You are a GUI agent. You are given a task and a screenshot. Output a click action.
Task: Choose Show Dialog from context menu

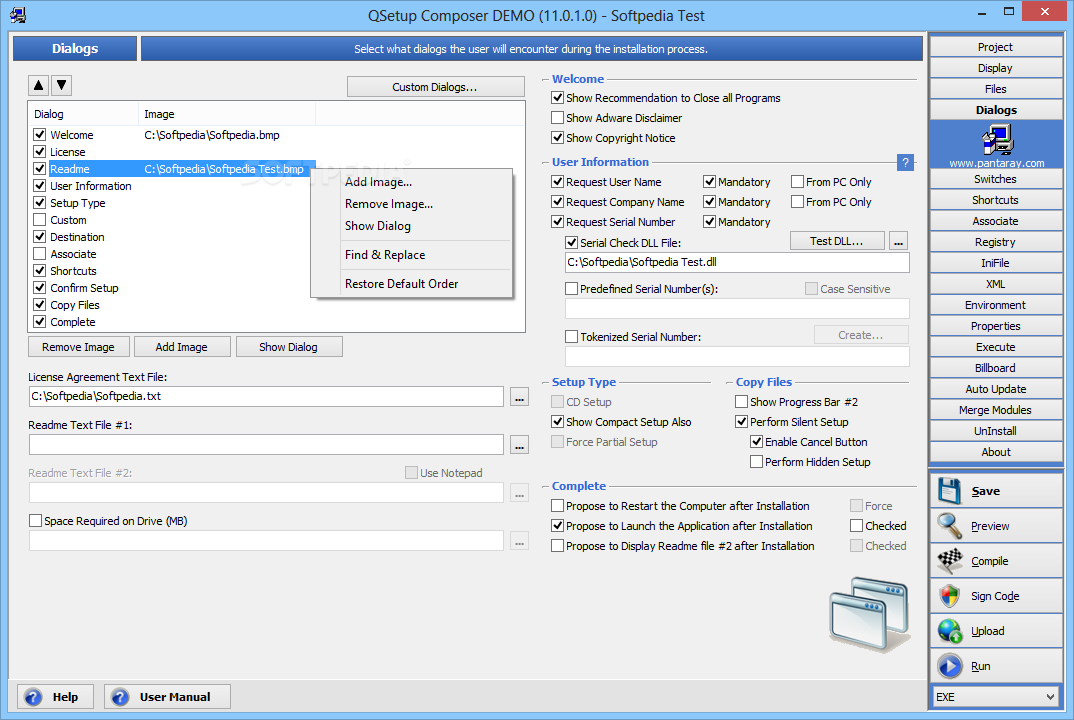pos(377,225)
